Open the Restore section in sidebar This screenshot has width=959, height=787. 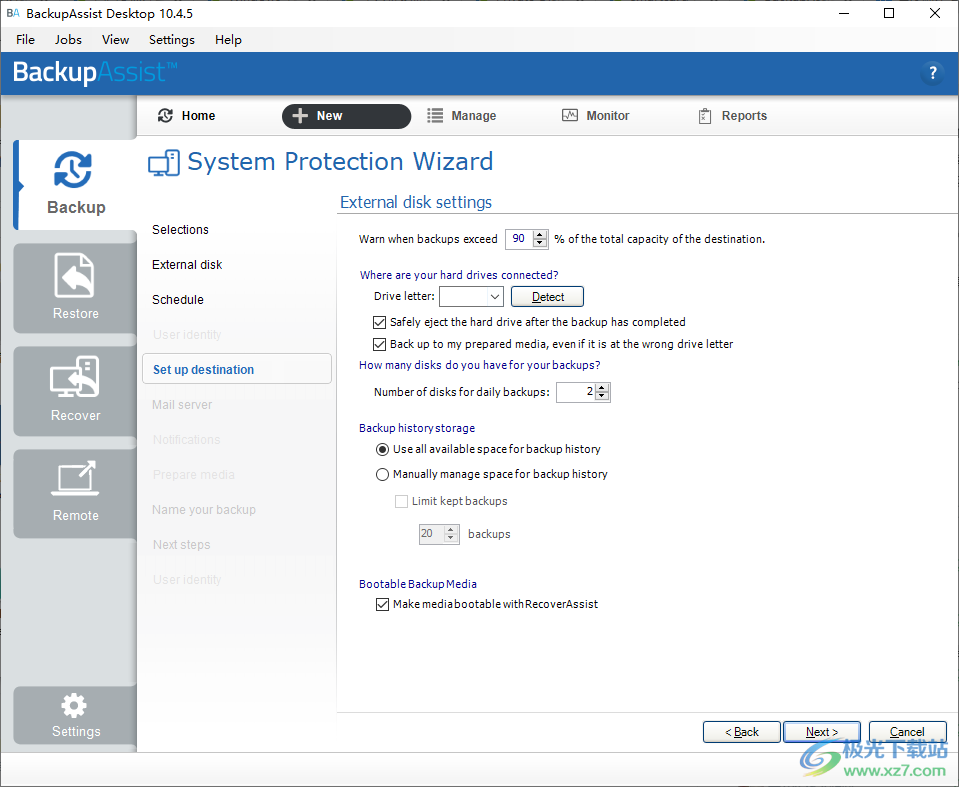tap(75, 287)
